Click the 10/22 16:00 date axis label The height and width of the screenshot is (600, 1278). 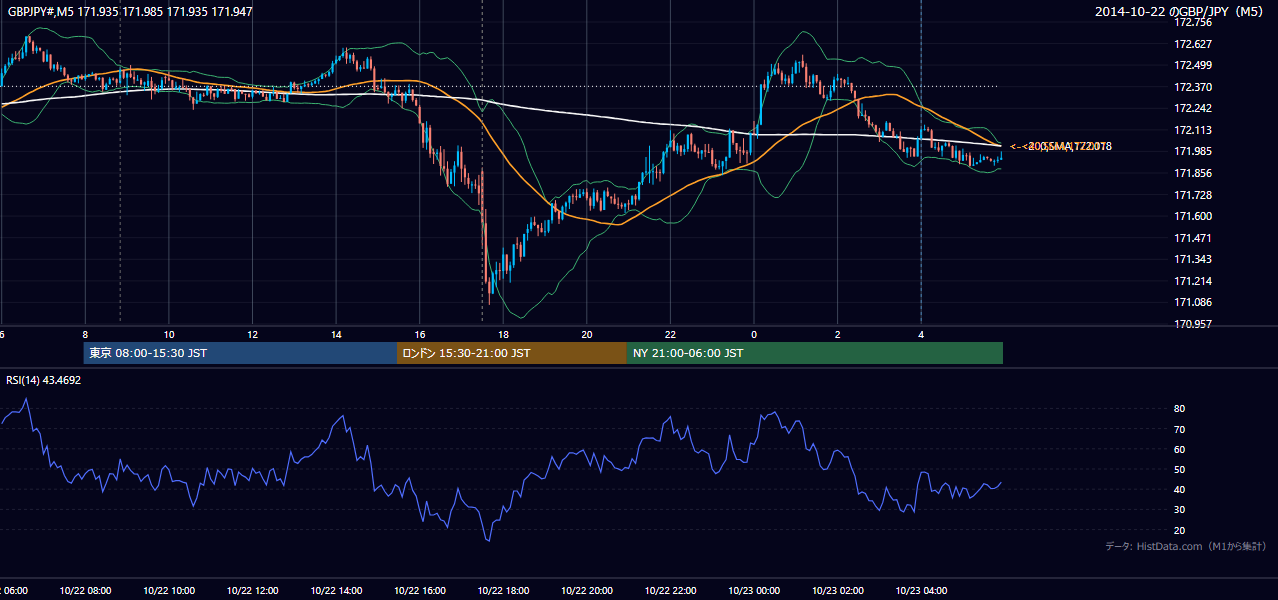[x=420, y=591]
